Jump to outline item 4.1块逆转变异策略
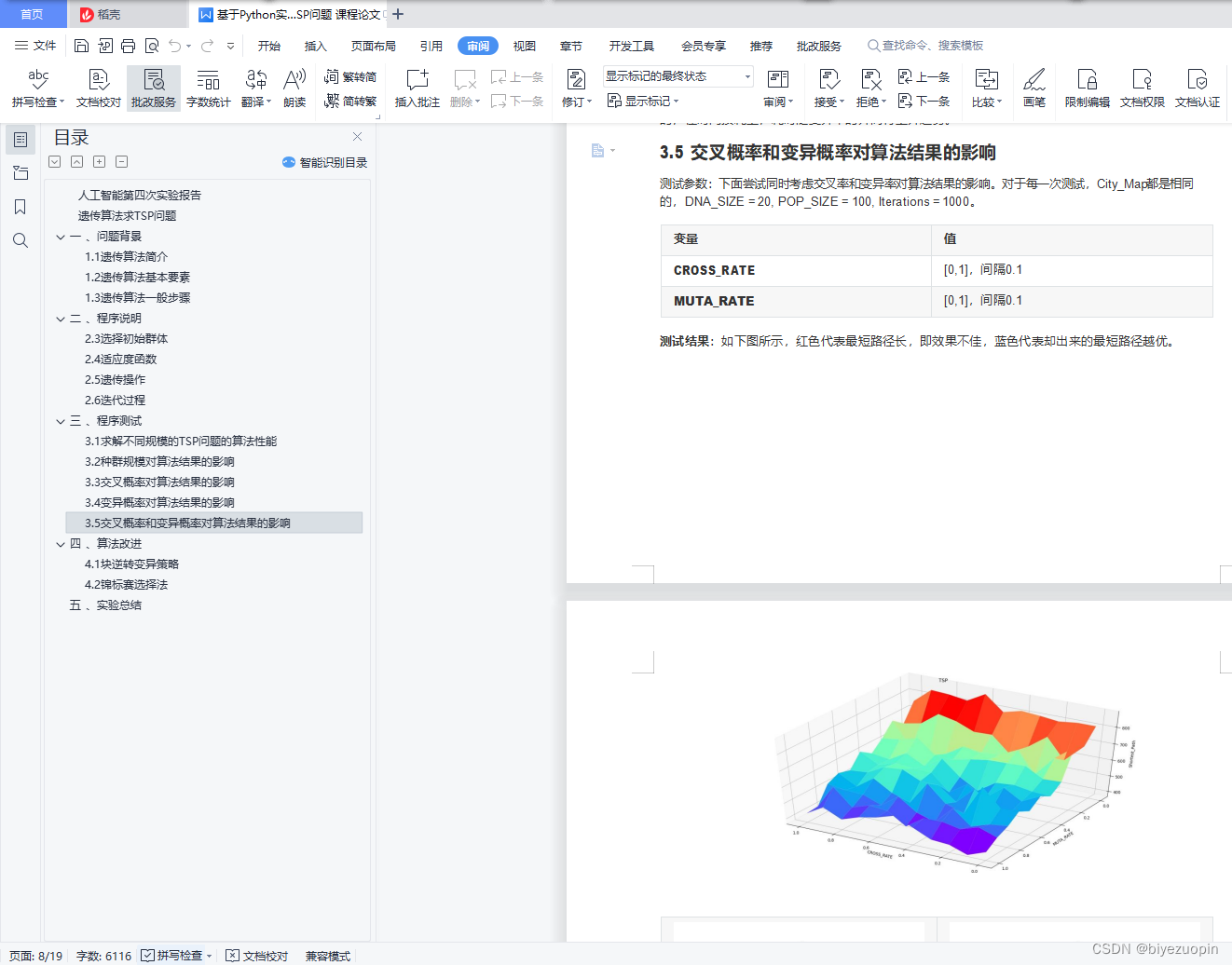Image resolution: width=1232 pixels, height=965 pixels. click(132, 564)
